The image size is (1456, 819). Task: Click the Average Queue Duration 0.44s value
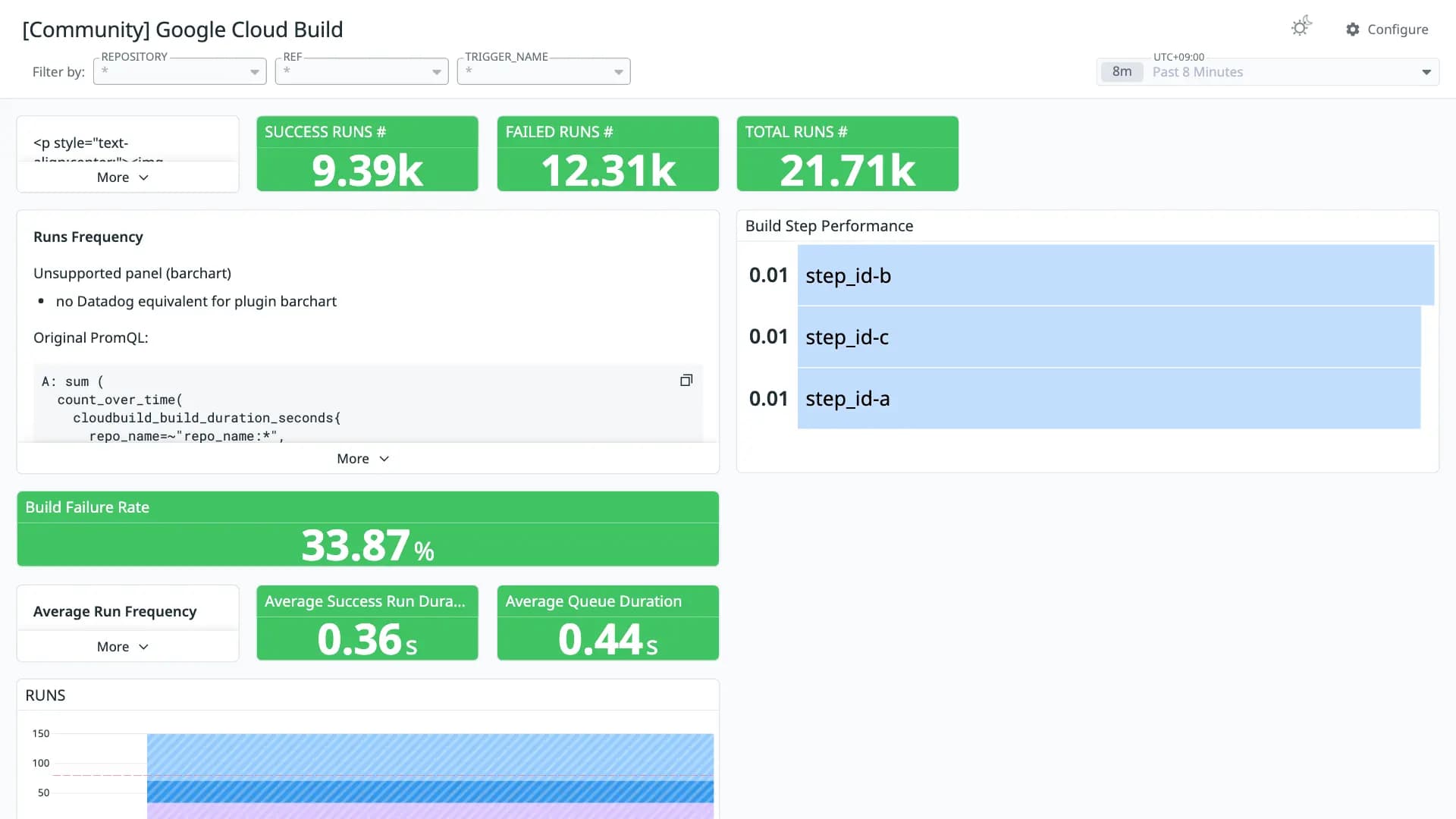tap(608, 639)
